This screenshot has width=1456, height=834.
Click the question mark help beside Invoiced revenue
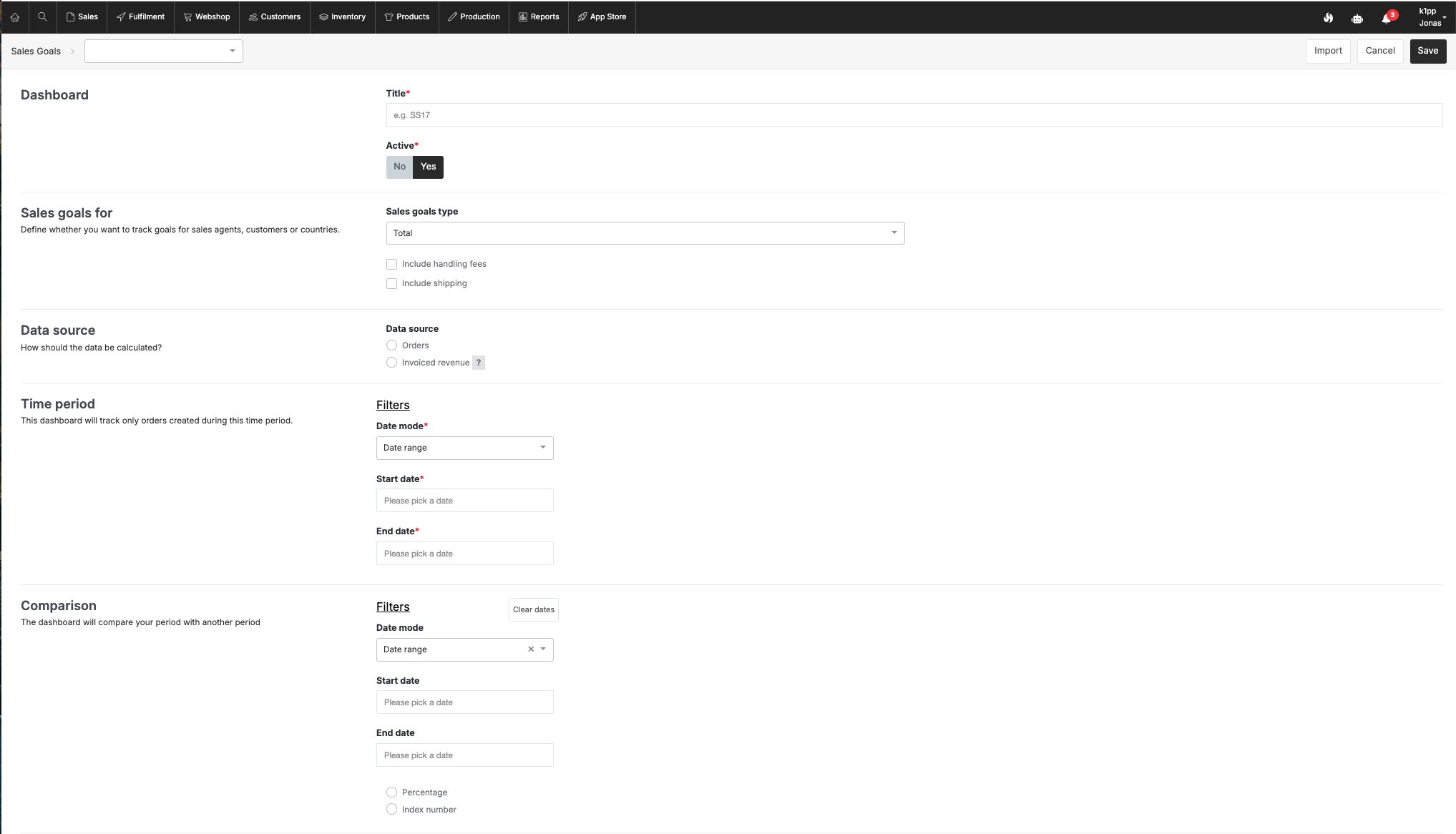click(x=479, y=363)
